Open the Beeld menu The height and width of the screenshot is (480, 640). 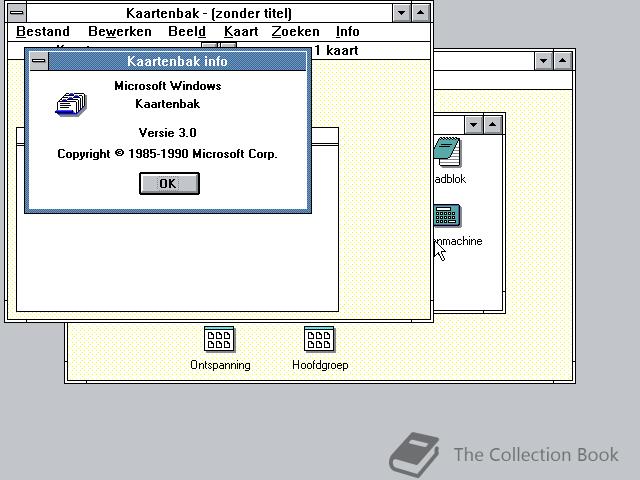pyautogui.click(x=187, y=31)
